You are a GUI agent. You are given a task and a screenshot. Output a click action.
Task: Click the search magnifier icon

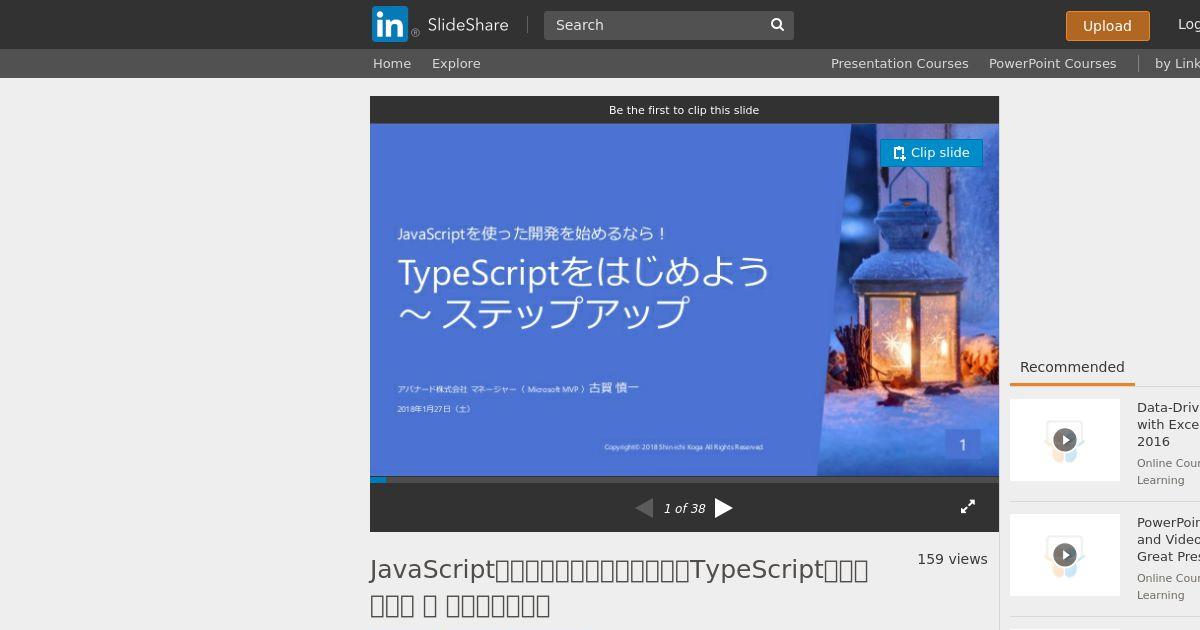point(778,25)
